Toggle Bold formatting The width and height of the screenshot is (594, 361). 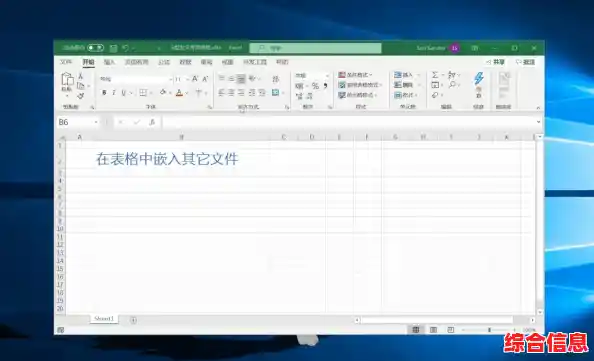point(104,92)
